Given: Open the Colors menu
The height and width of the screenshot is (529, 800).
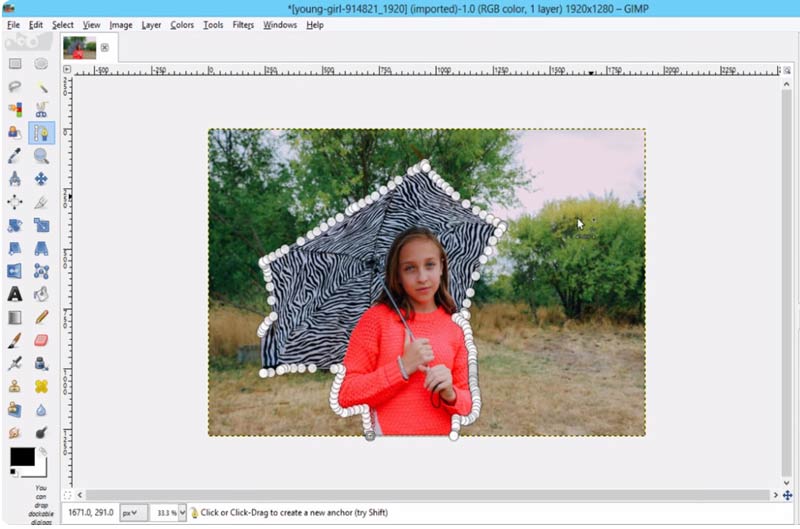Looking at the screenshot, I should [182, 24].
